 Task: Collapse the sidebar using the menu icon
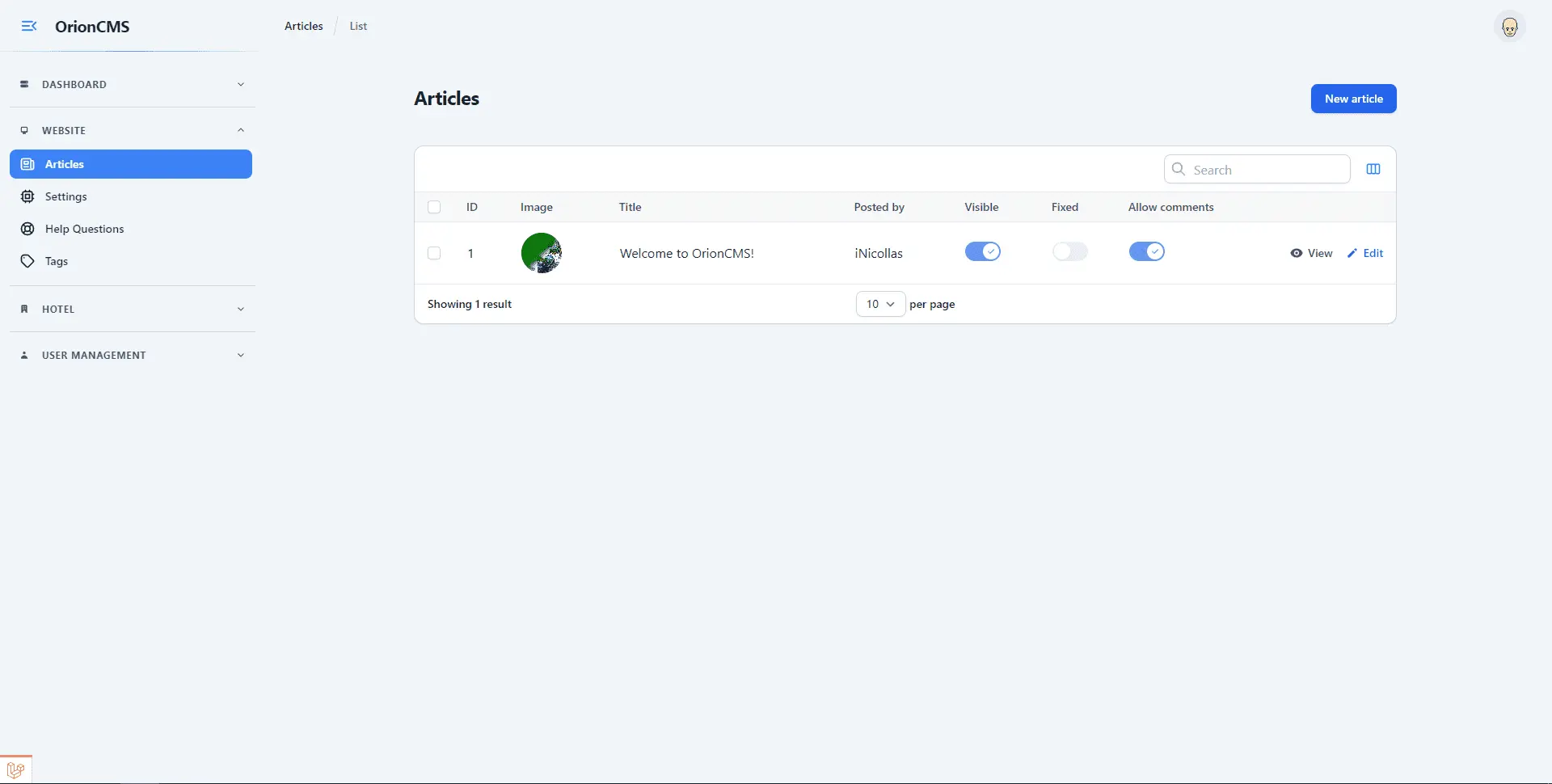pyautogui.click(x=29, y=26)
